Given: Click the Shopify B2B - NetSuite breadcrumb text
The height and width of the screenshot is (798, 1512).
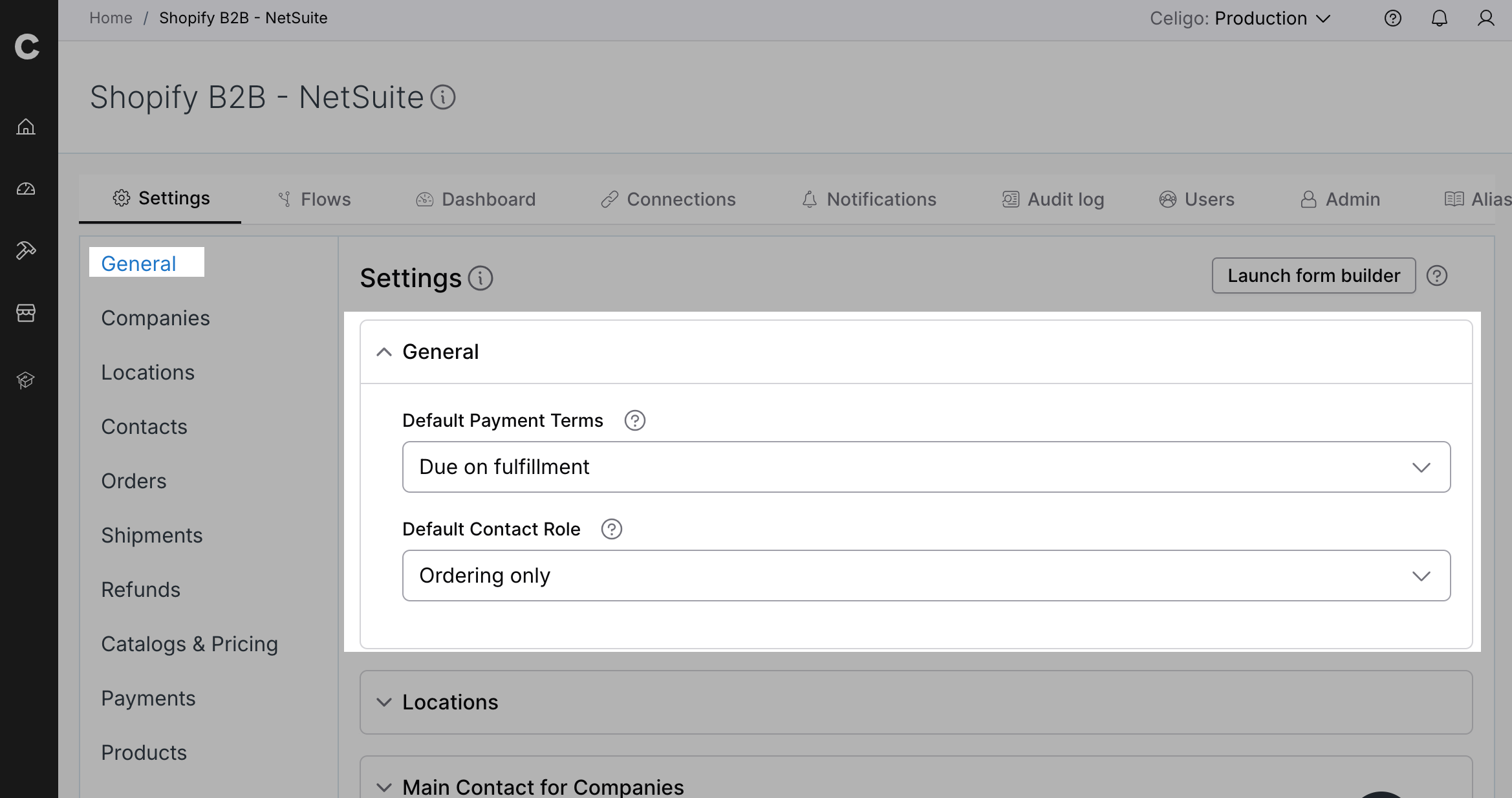Looking at the screenshot, I should (243, 18).
